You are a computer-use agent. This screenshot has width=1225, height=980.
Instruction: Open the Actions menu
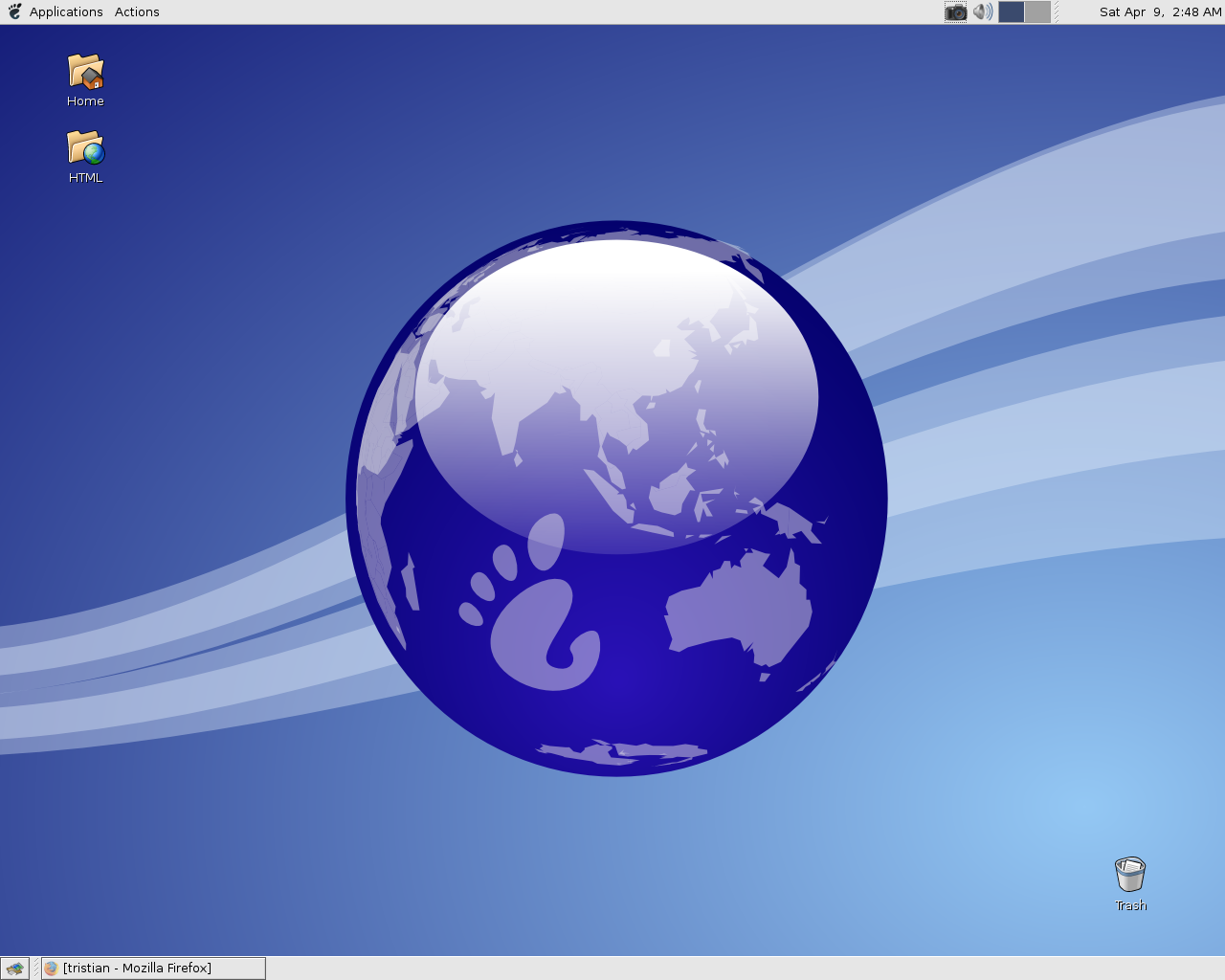(137, 11)
